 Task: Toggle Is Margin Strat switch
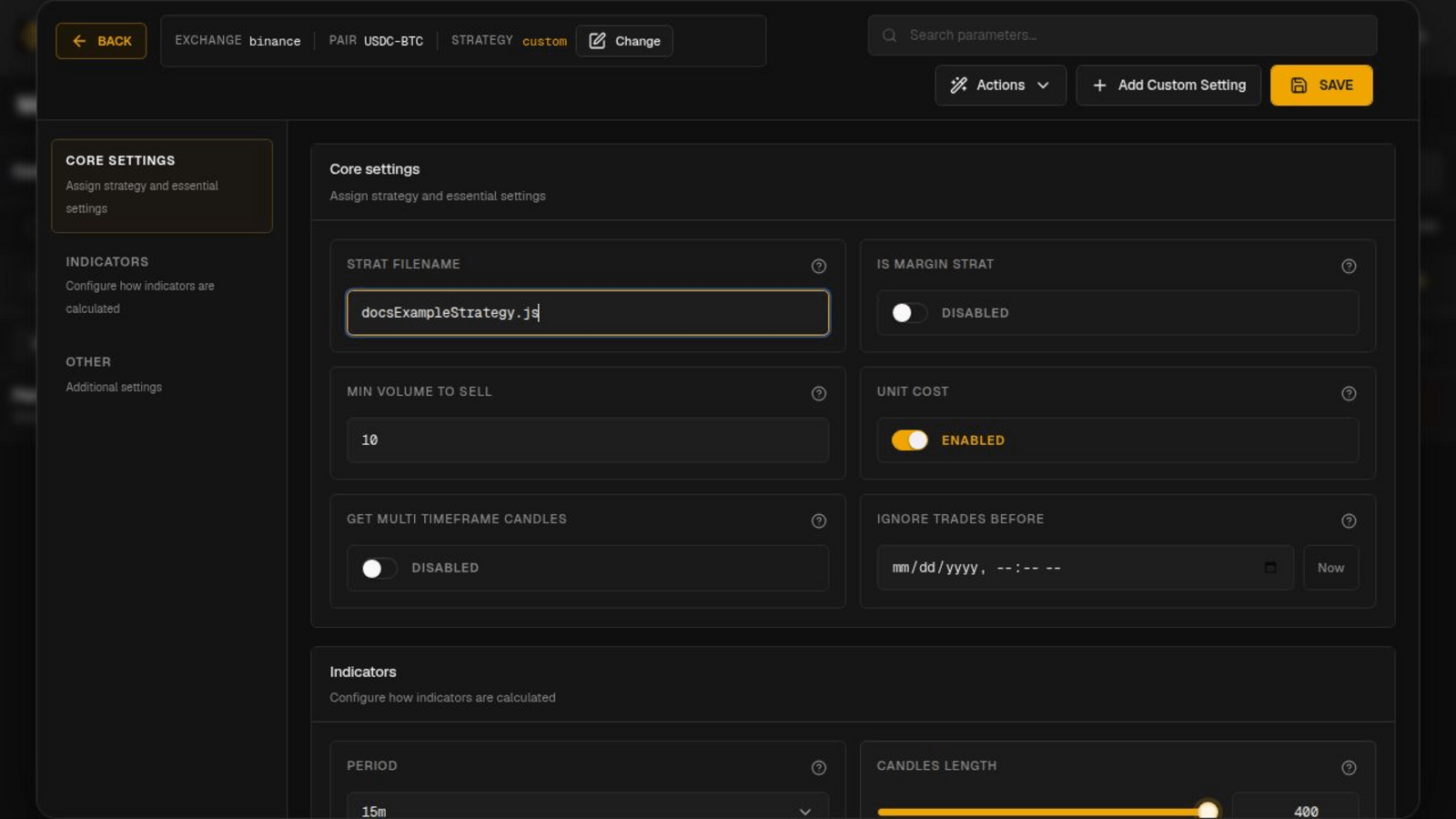(909, 313)
